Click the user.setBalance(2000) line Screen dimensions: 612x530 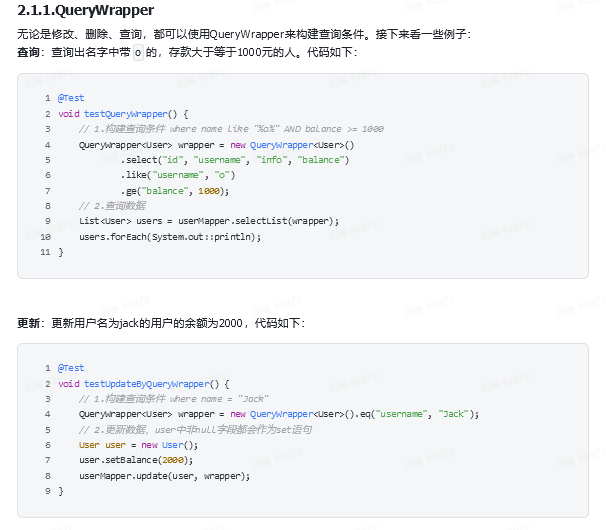pyautogui.click(x=136, y=460)
